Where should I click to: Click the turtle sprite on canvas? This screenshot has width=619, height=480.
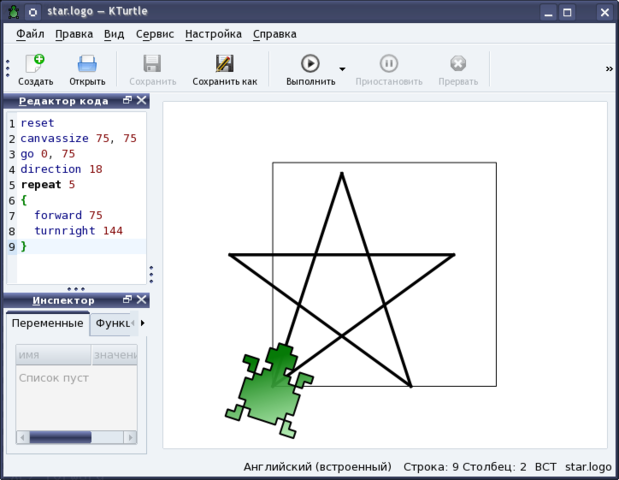(270, 390)
